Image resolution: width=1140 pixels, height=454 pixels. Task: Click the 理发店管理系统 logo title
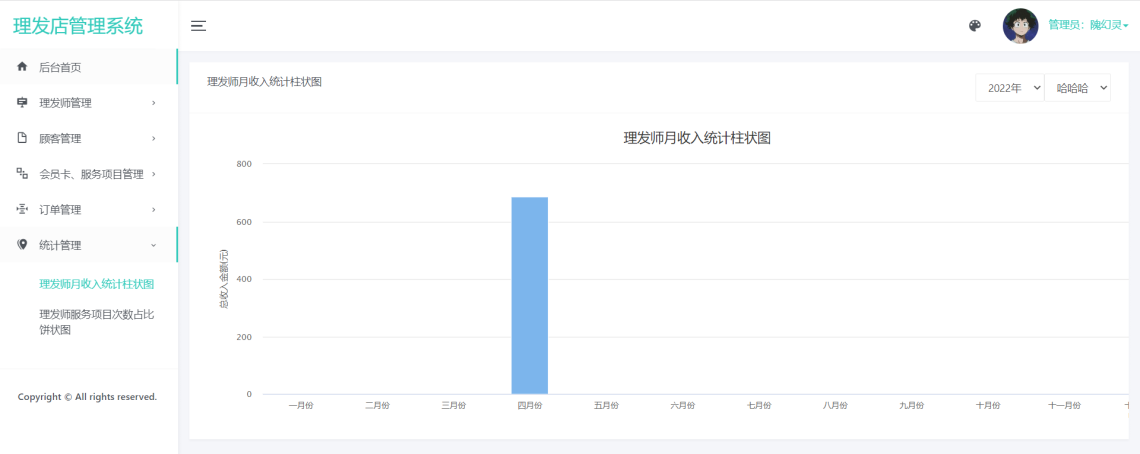click(78, 26)
